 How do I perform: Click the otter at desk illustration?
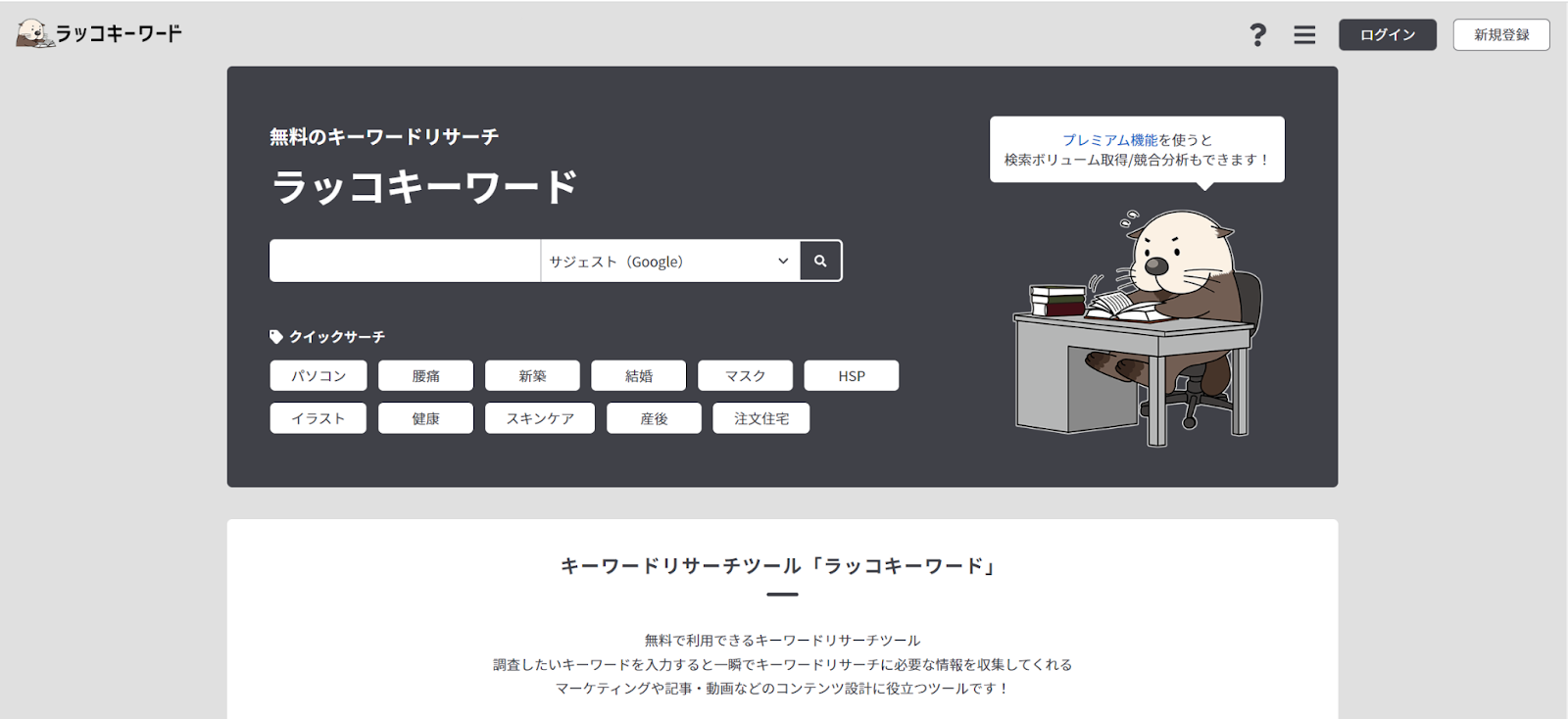point(1138,326)
